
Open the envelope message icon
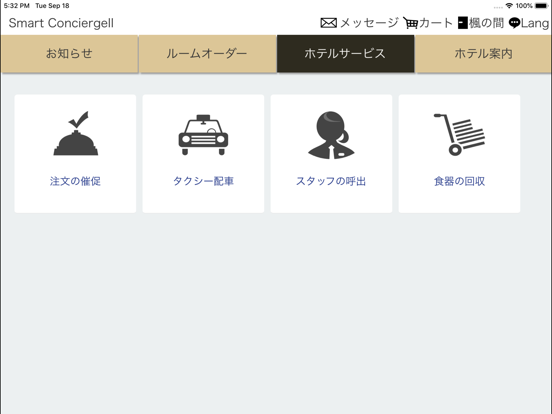[x=328, y=23]
